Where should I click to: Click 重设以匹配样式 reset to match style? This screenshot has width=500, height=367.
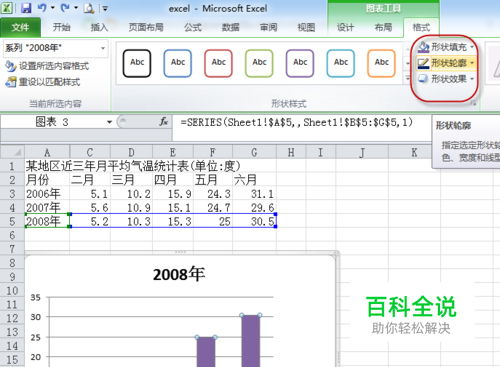pyautogui.click(x=43, y=82)
